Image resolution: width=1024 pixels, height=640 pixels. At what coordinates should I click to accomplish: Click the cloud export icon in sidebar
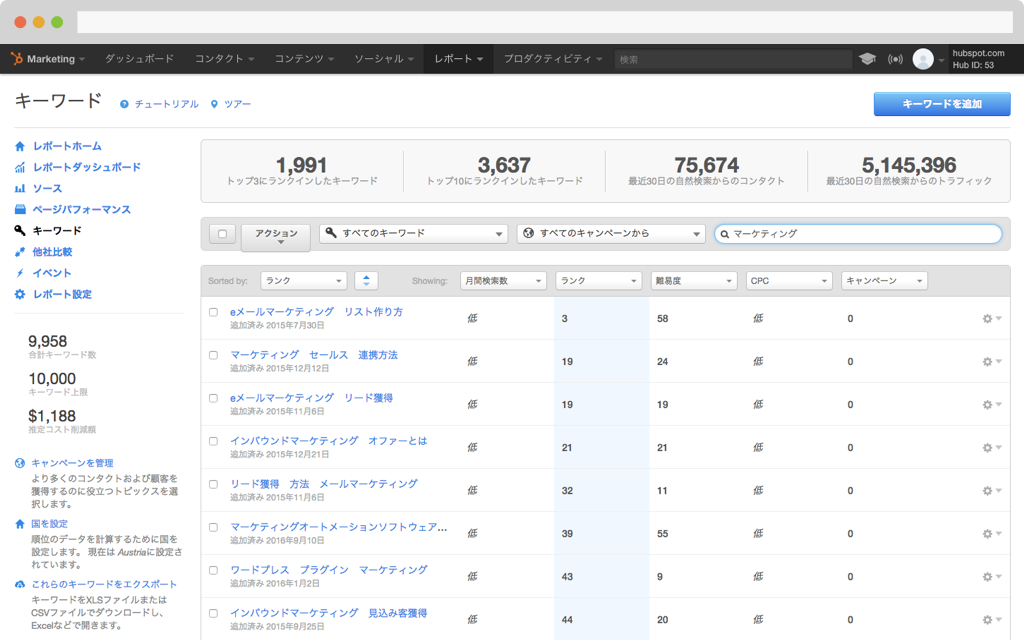coord(20,584)
